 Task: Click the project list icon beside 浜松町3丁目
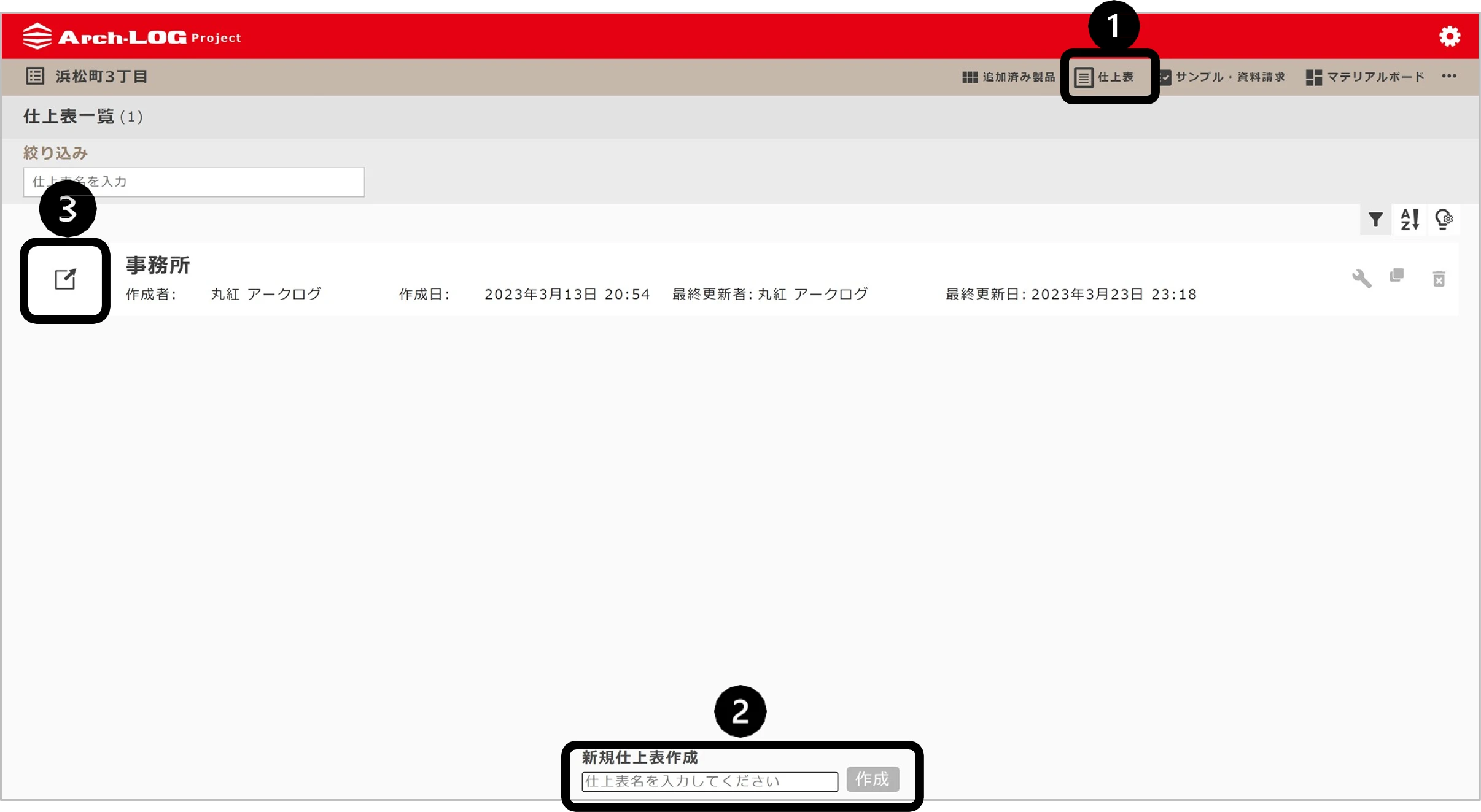click(35, 76)
